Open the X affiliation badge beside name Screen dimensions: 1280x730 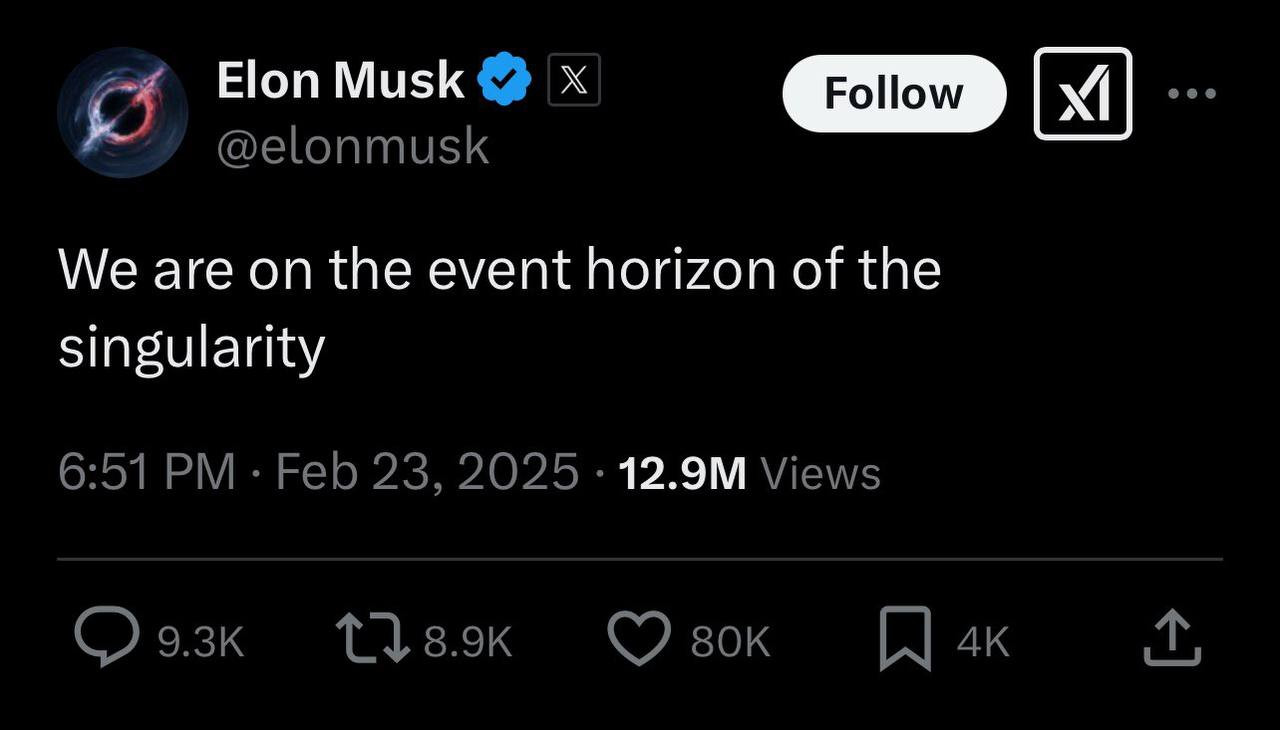tap(574, 81)
